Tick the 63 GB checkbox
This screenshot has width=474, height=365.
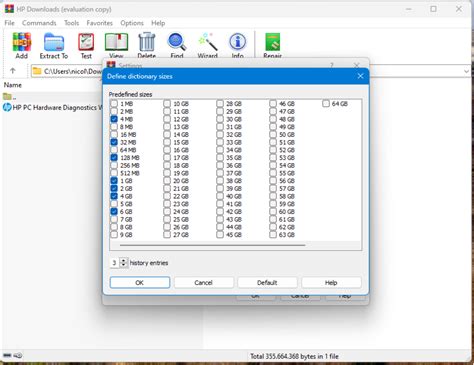coord(273,235)
